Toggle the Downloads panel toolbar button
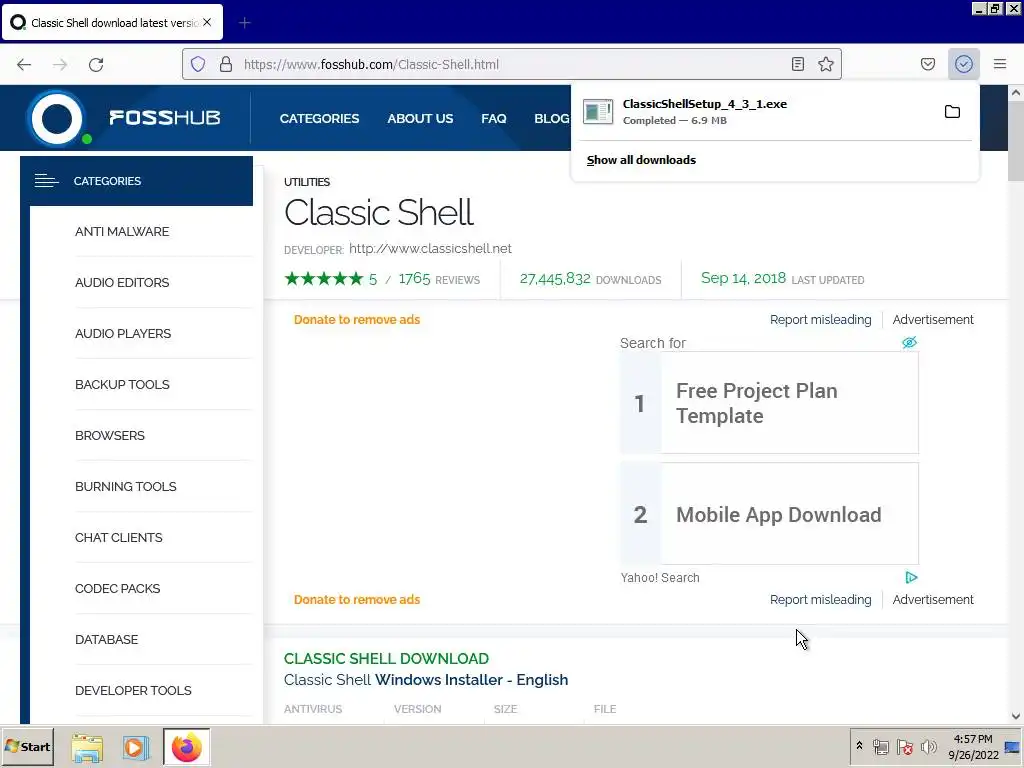 963,64
